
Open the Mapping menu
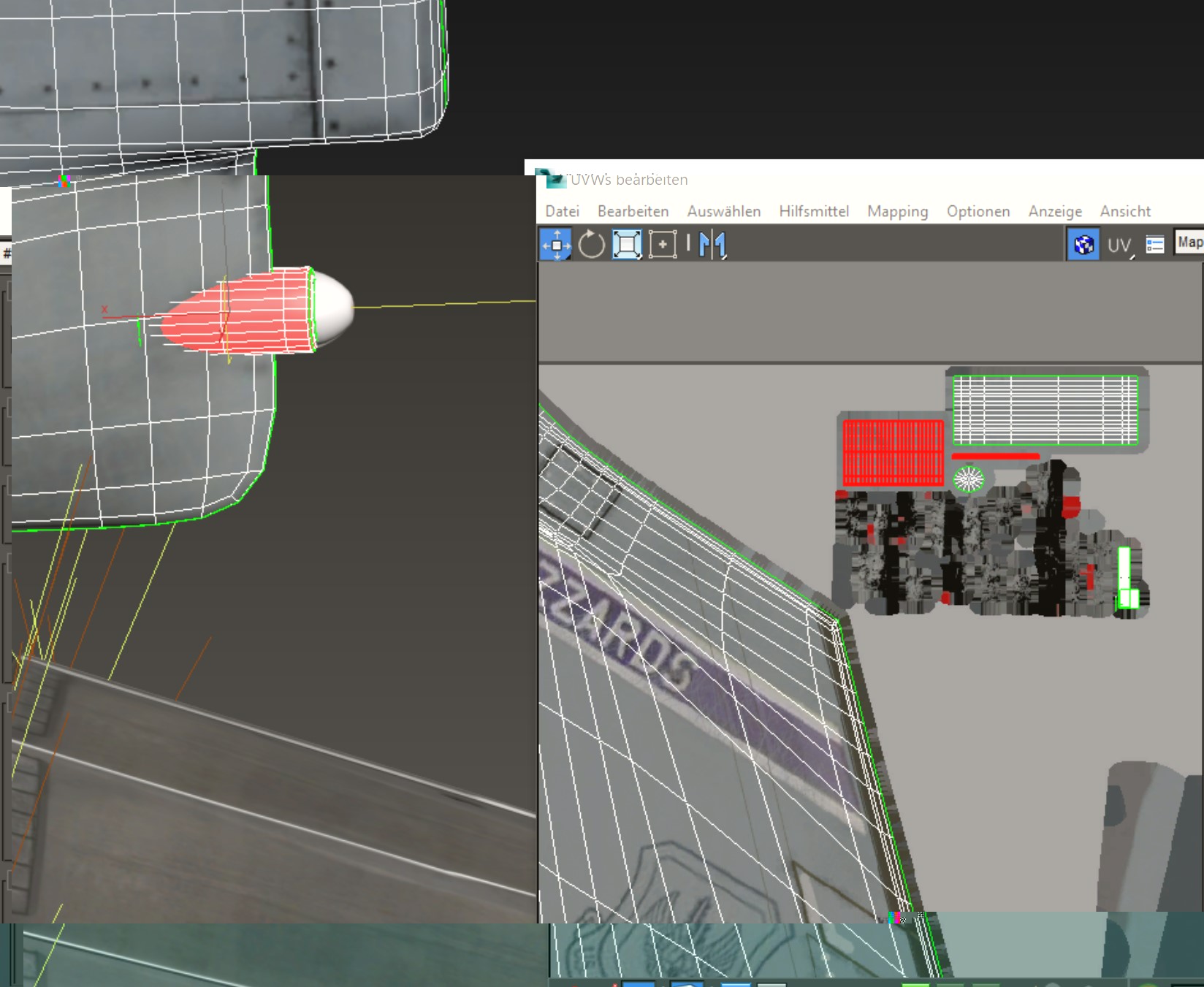897,211
